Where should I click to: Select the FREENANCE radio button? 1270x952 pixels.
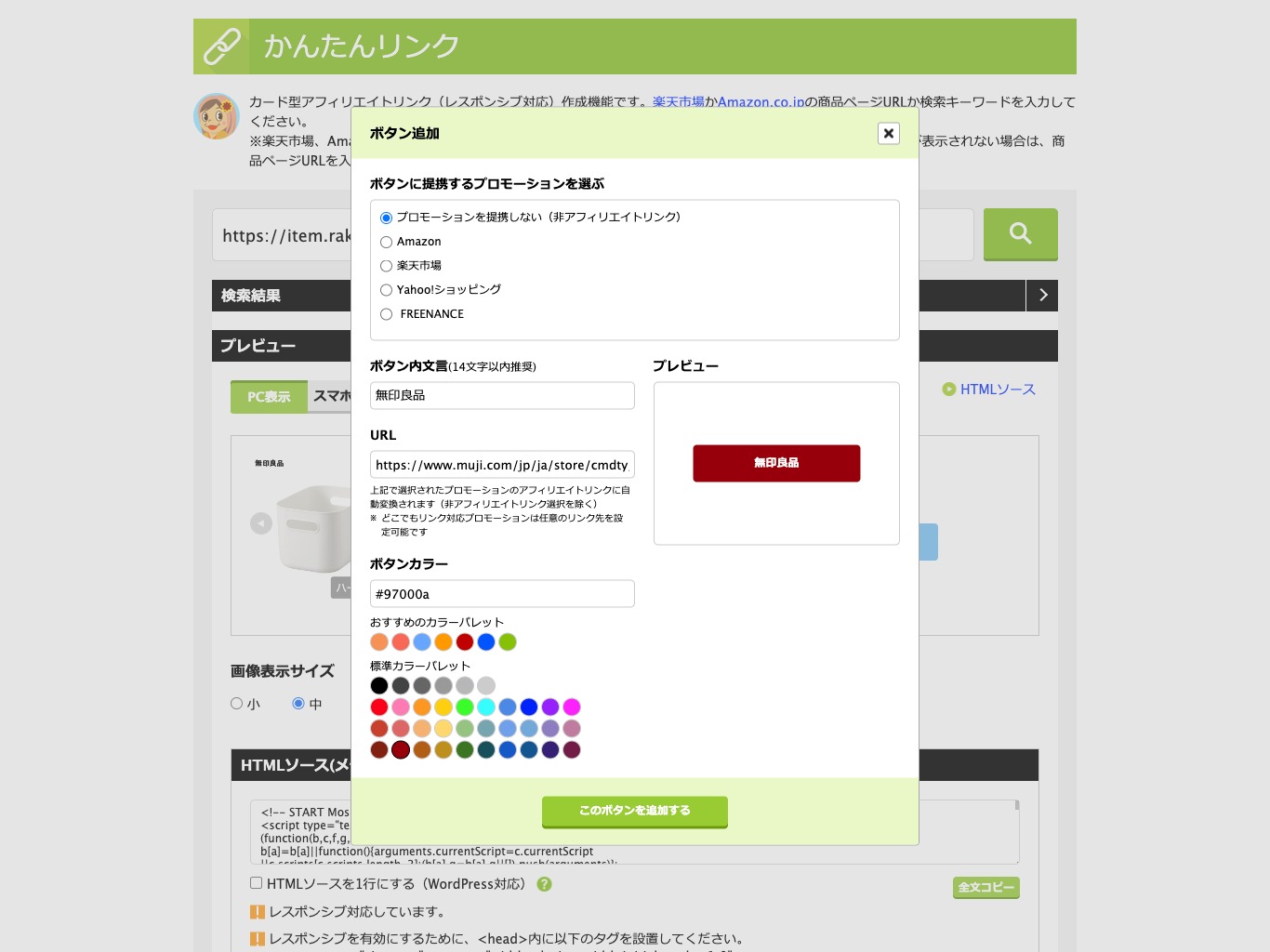pos(386,314)
